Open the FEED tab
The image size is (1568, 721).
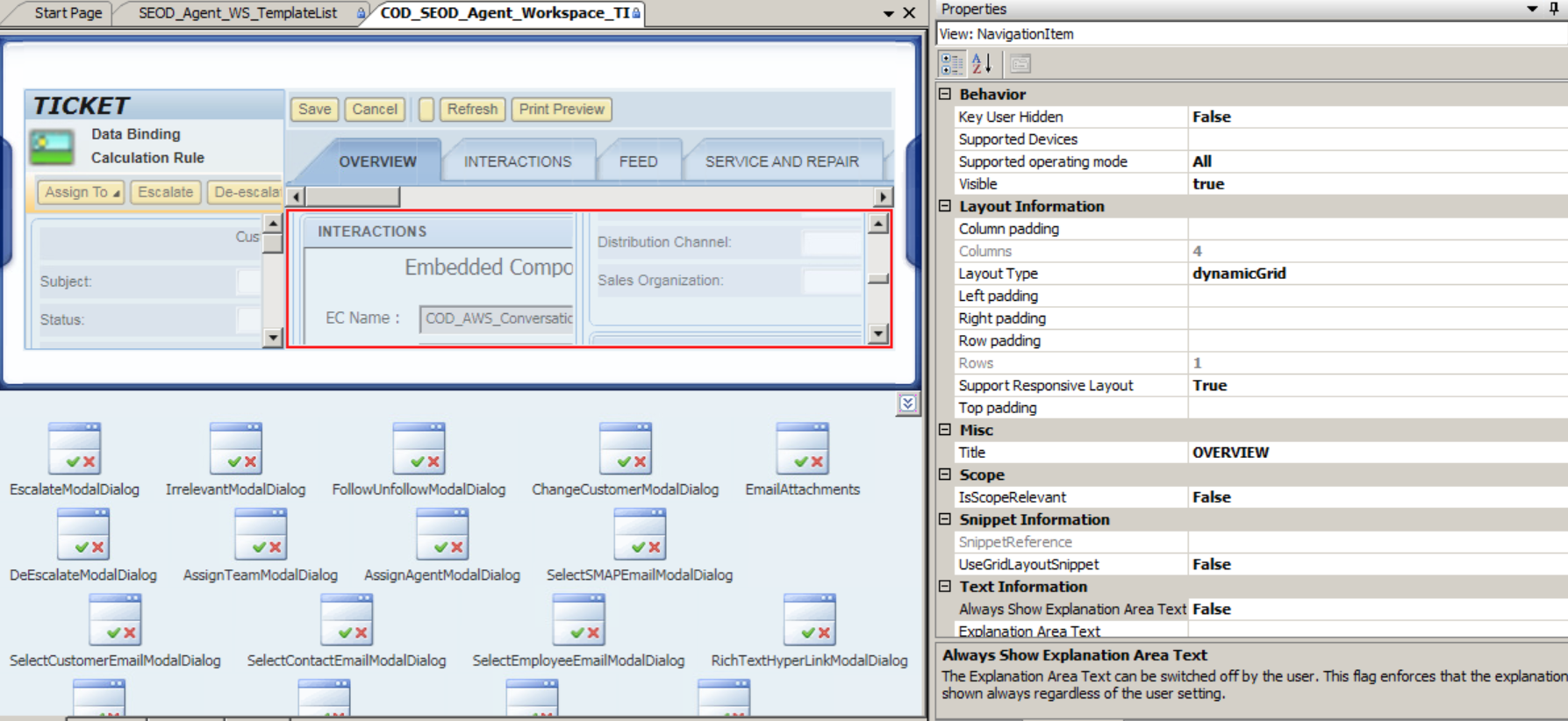point(638,161)
